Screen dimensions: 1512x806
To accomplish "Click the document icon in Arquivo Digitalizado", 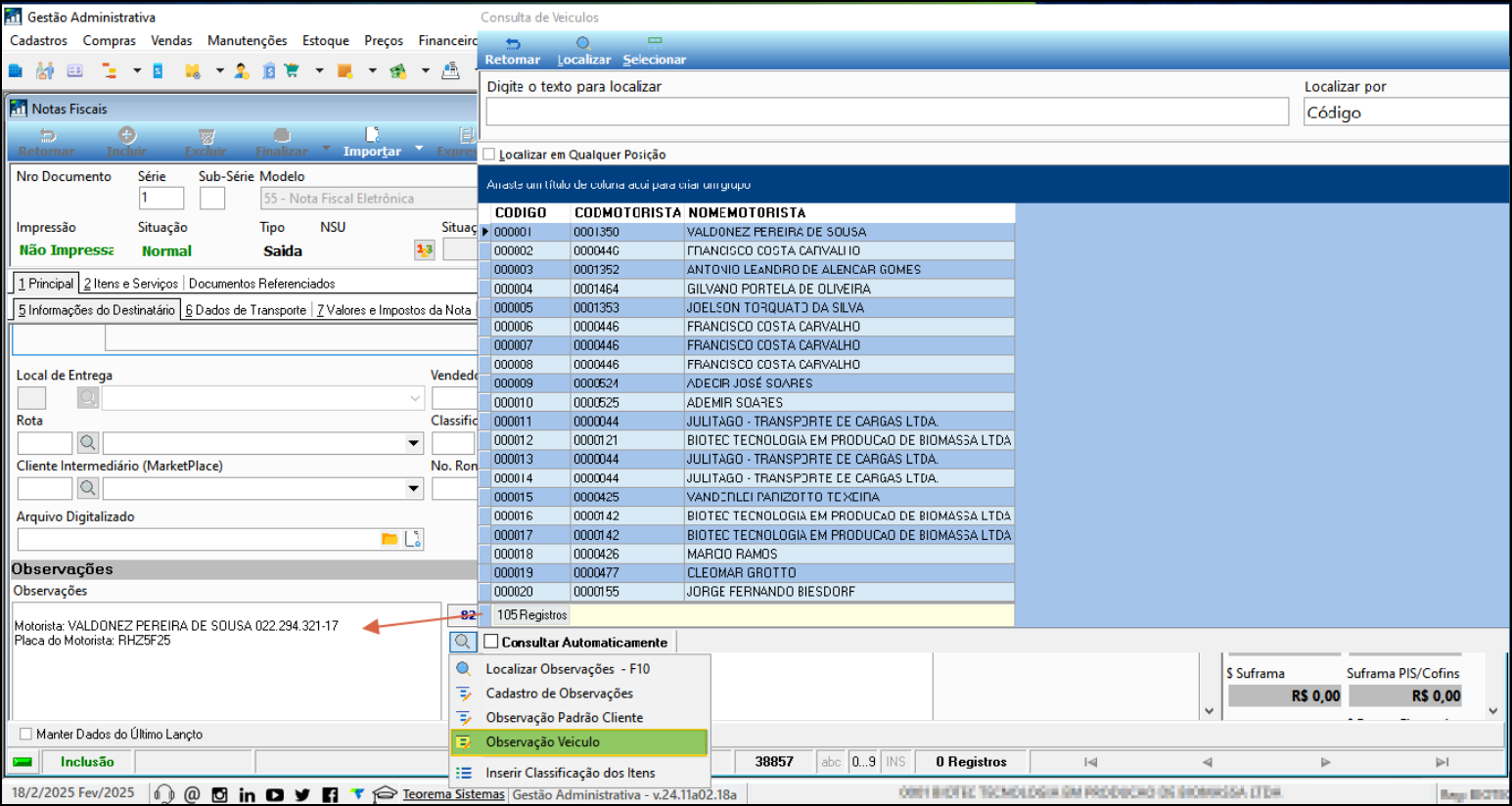I will (x=413, y=539).
